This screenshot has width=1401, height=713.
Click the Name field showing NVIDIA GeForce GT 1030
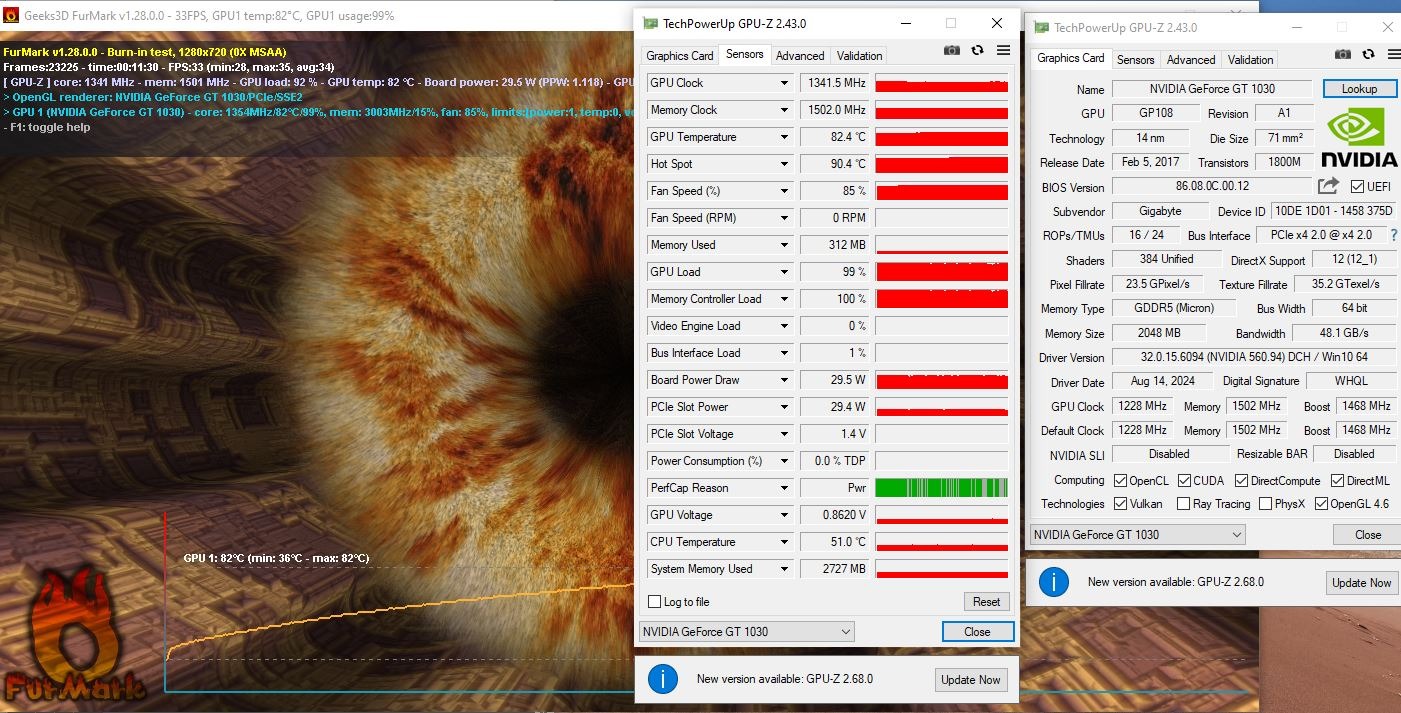coord(1213,89)
